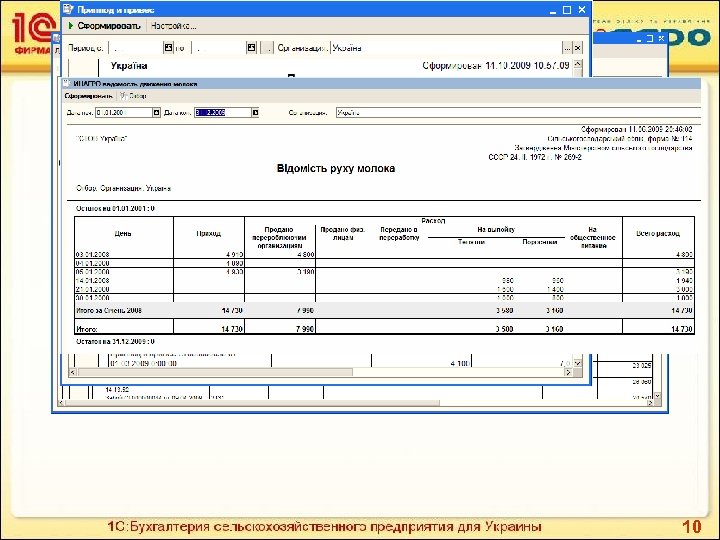
Task: Click the filter icon next to Отбор
Action: click(123, 96)
